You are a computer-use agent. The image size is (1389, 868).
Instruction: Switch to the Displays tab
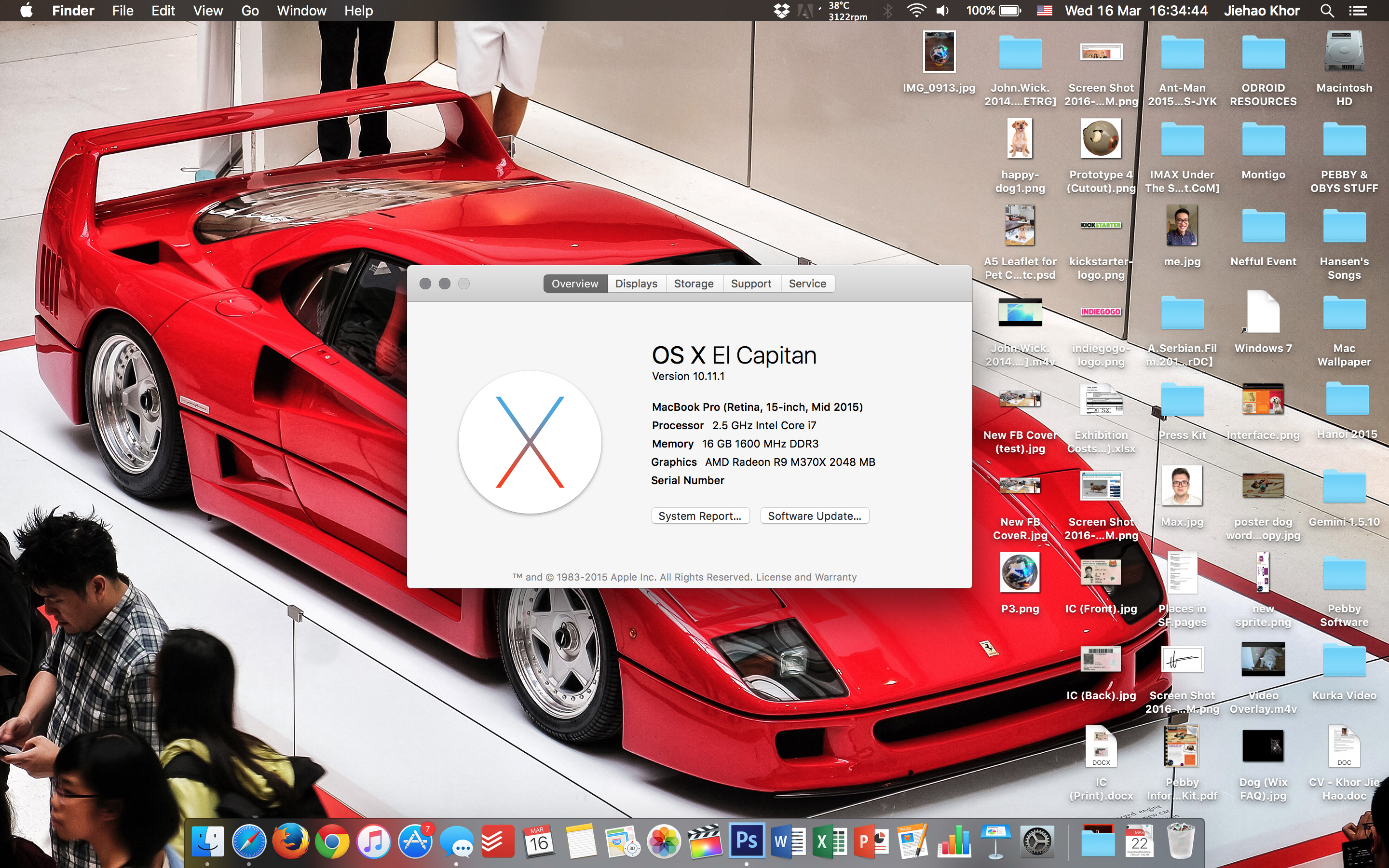(636, 284)
